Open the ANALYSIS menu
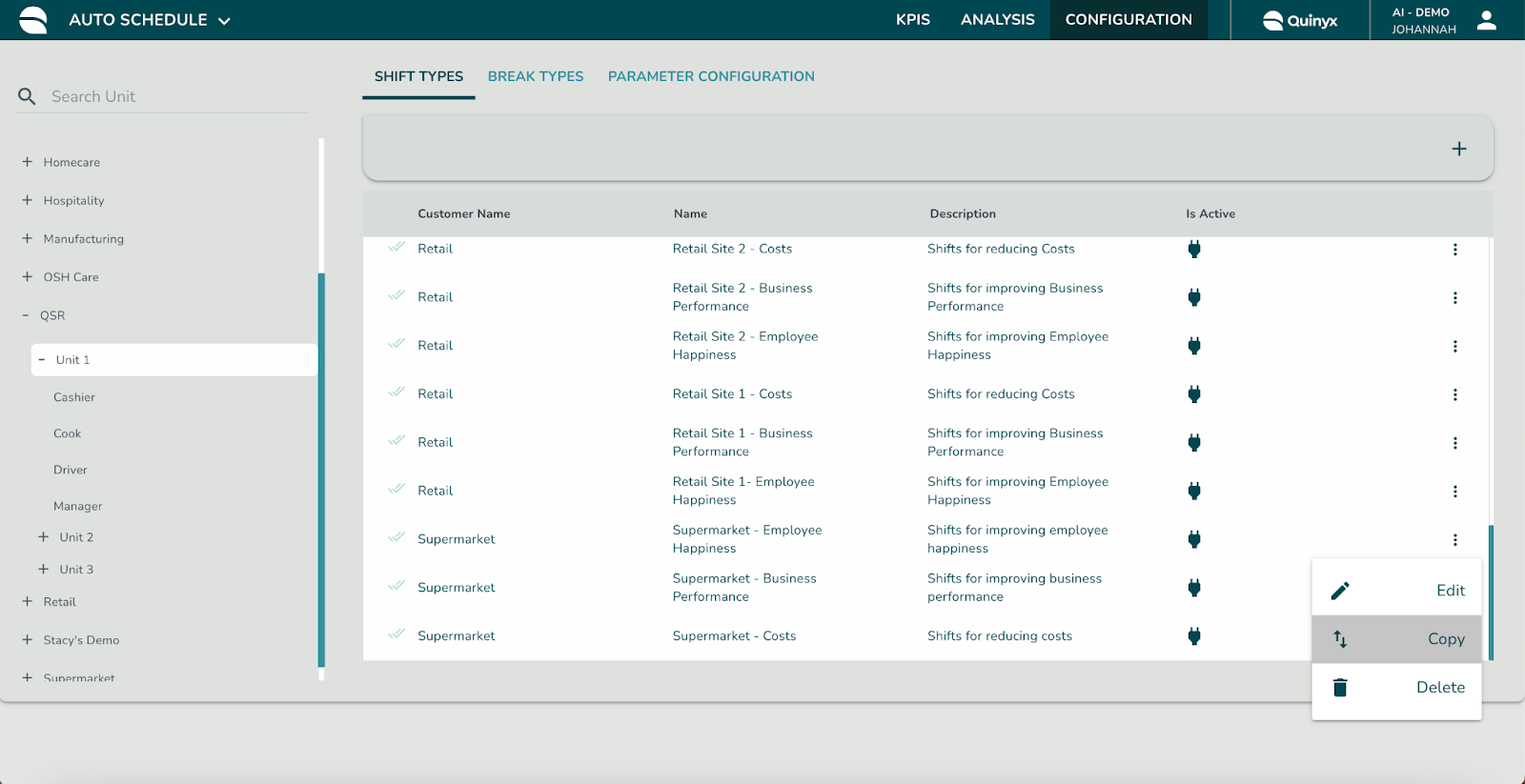Viewport: 1525px width, 784px height. tap(998, 20)
